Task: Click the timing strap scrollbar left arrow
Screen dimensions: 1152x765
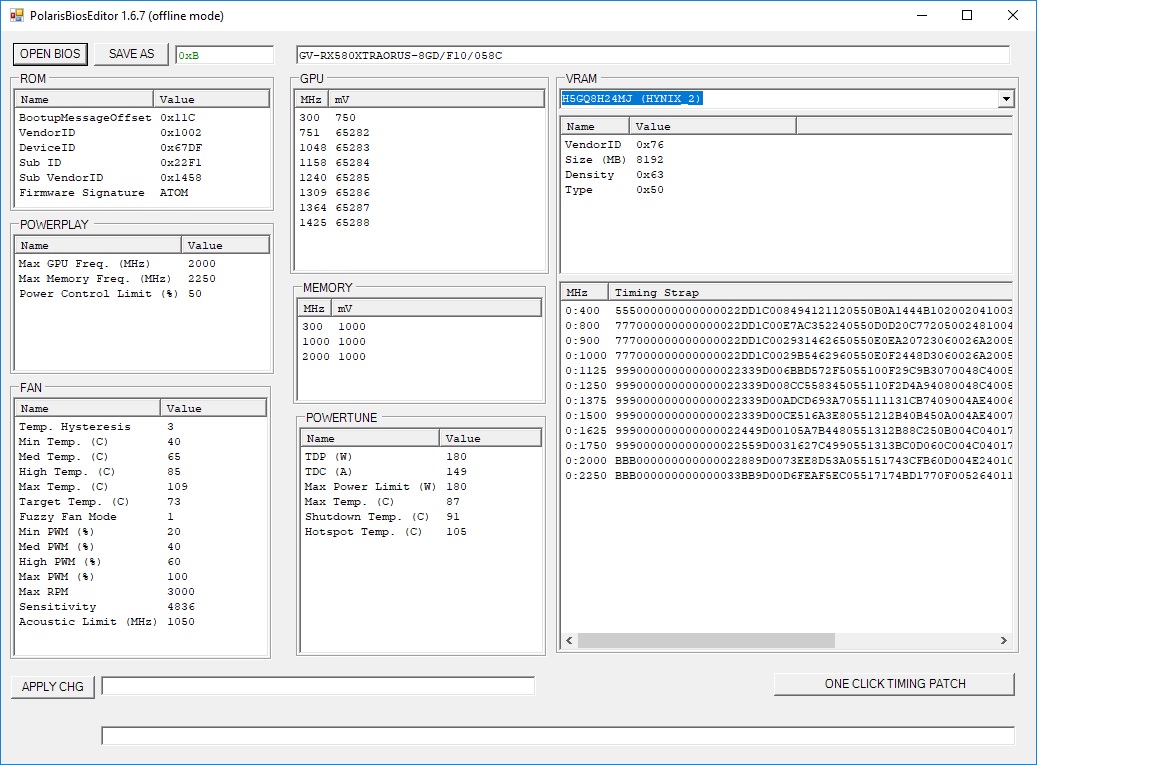Action: point(569,641)
